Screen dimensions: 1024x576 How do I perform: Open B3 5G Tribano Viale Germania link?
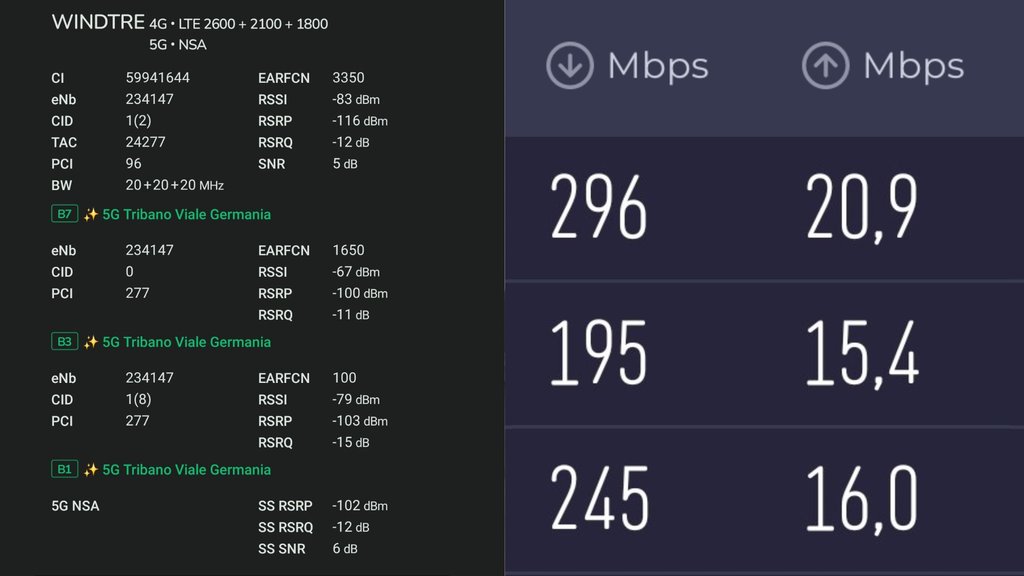(186, 342)
